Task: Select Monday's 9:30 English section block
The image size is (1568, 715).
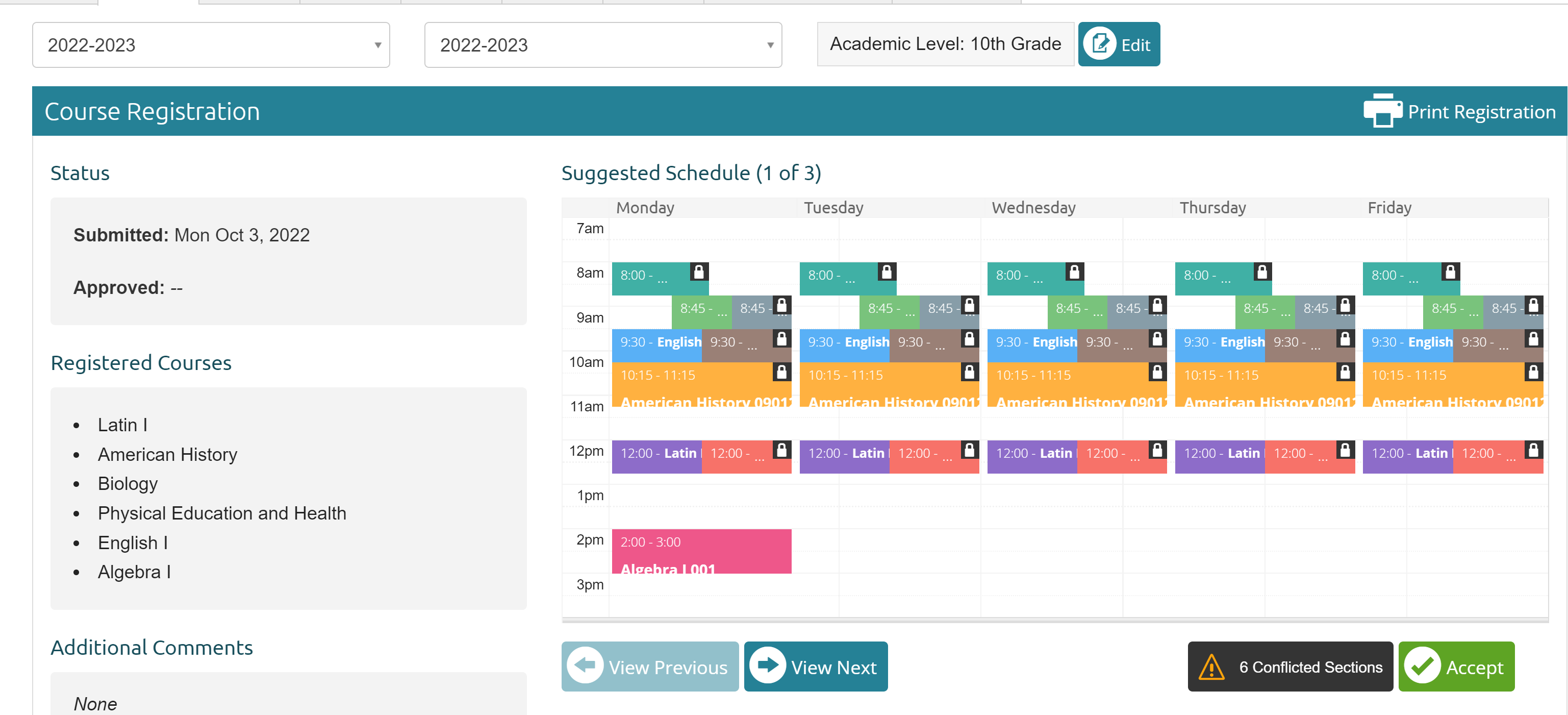Action: point(657,342)
